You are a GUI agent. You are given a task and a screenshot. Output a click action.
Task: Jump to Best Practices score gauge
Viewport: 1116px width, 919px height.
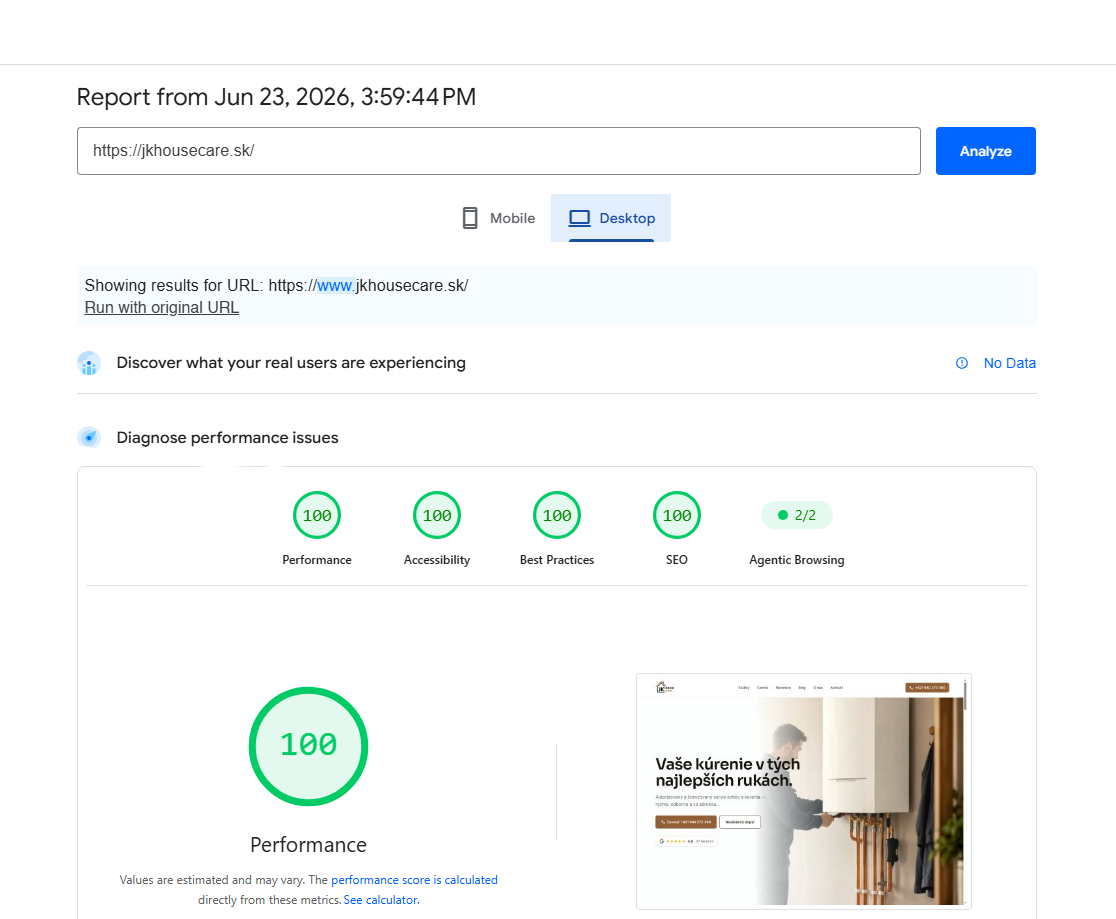click(x=557, y=515)
